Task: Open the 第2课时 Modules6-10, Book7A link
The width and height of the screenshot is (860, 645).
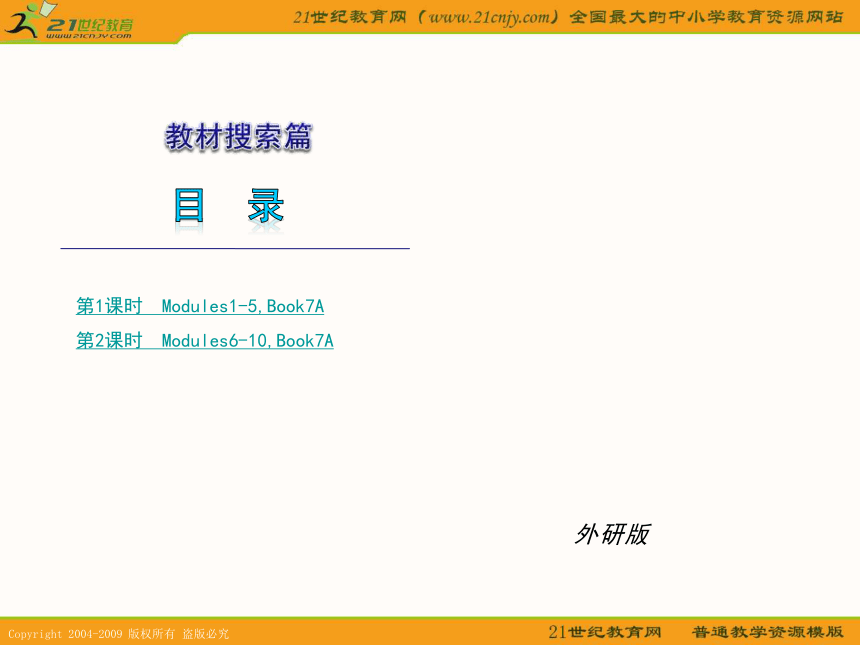Action: pyautogui.click(x=205, y=341)
